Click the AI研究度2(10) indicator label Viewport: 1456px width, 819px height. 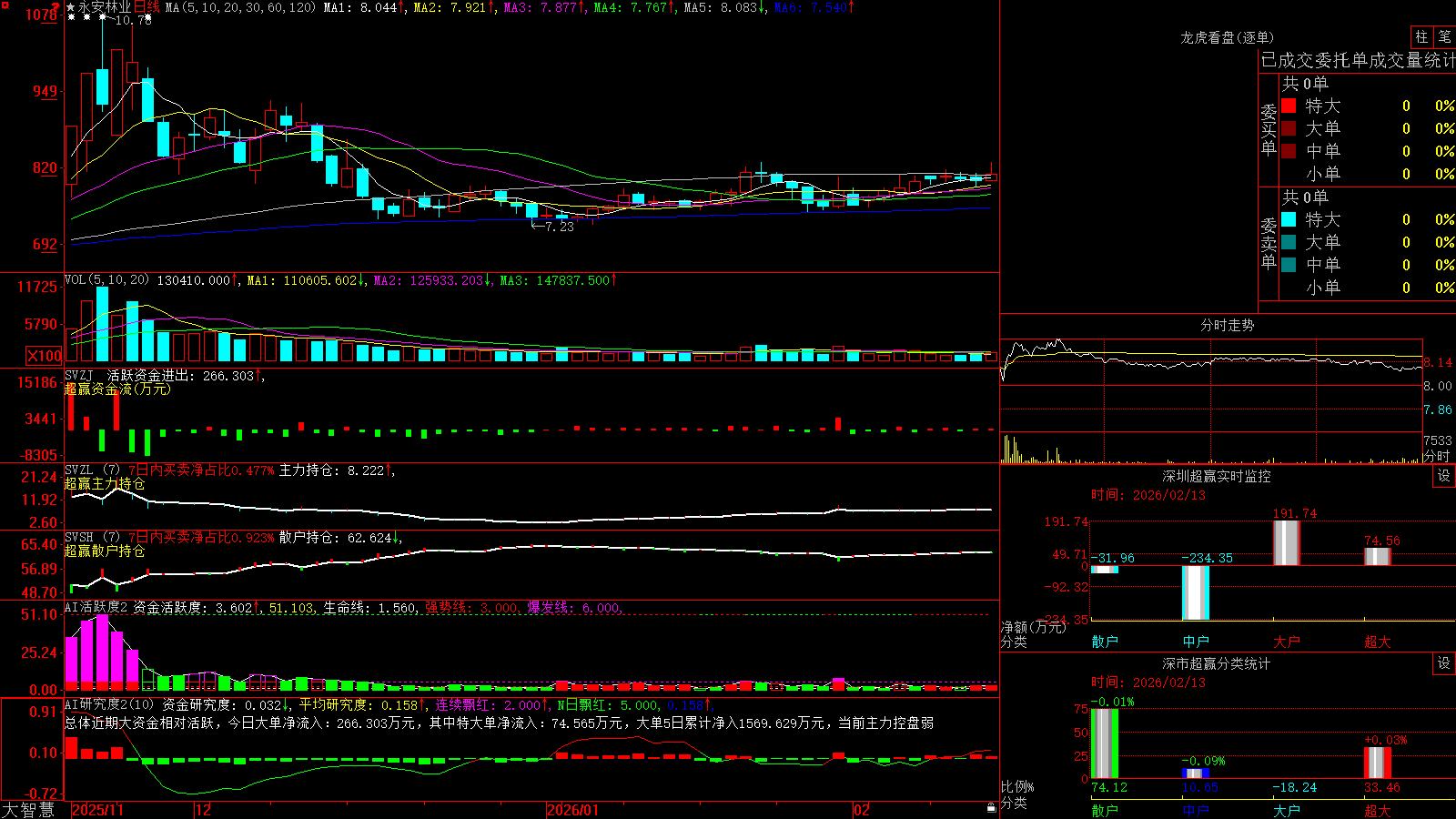point(109,704)
